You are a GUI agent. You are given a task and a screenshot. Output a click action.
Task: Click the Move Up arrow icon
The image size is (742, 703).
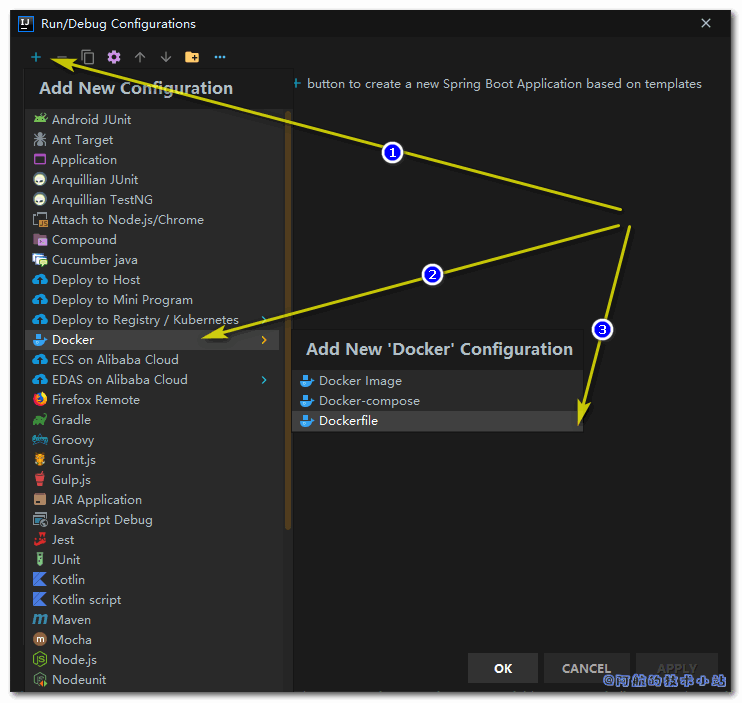pyautogui.click(x=140, y=57)
